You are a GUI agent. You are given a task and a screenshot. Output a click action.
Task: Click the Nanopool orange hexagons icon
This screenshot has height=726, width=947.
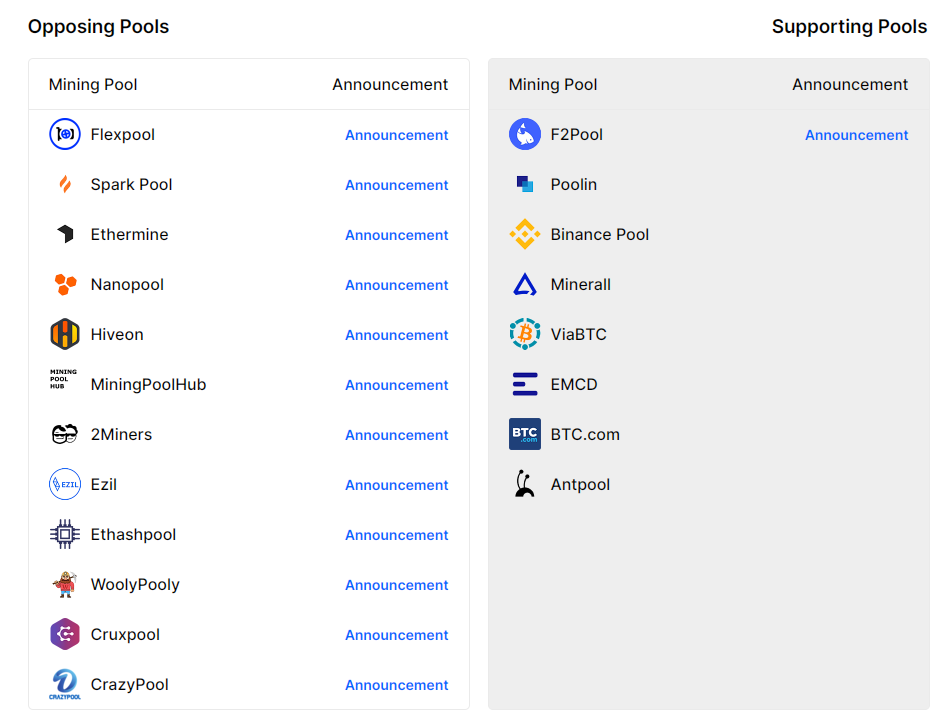click(x=65, y=284)
